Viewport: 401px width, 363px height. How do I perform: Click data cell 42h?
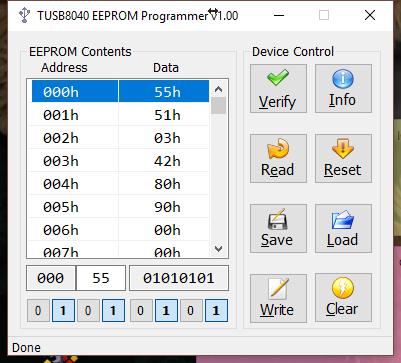coord(164,161)
